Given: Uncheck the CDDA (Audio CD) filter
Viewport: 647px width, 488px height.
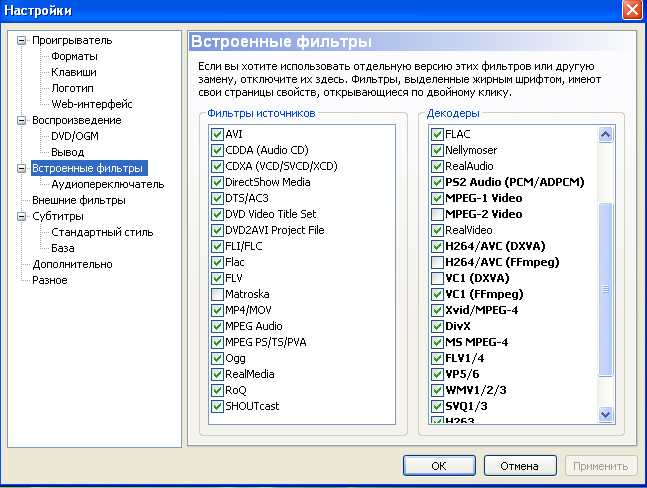Looking at the screenshot, I should tap(217, 150).
